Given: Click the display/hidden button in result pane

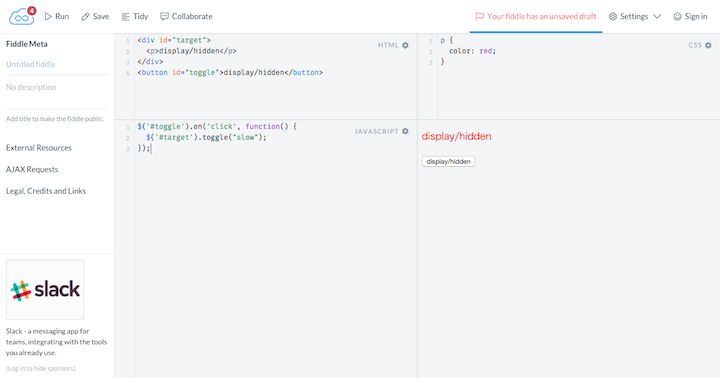Looking at the screenshot, I should pos(448,162).
